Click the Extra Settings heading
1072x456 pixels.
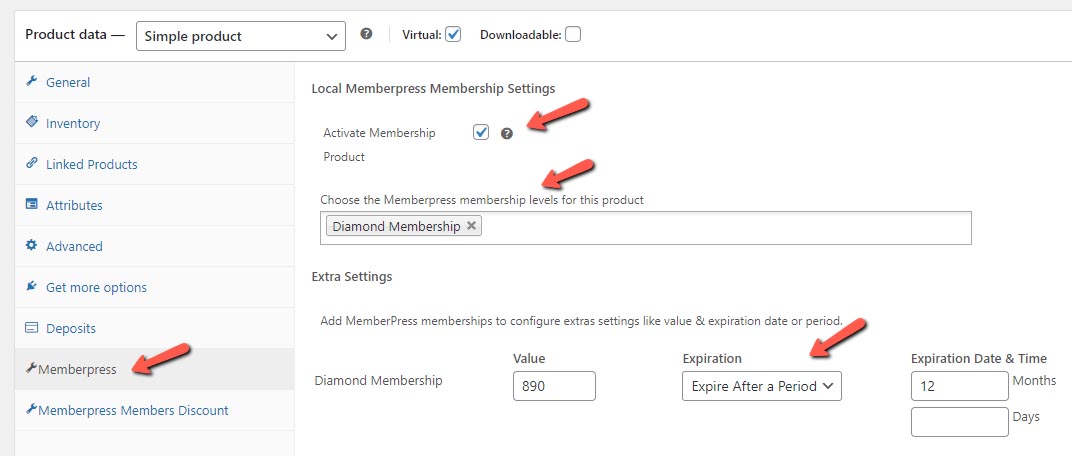[x=351, y=277]
